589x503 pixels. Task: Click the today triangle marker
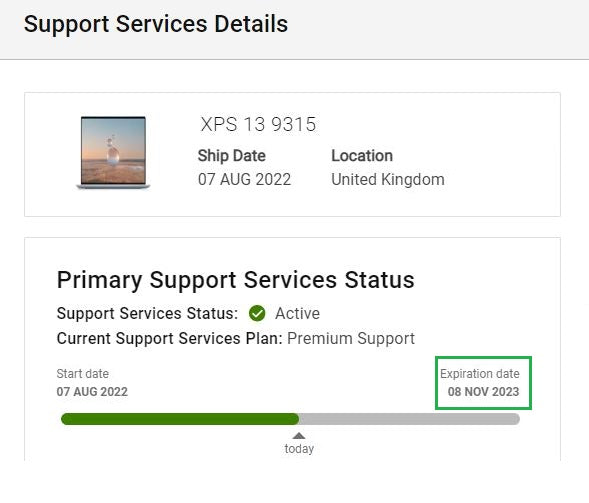299,435
